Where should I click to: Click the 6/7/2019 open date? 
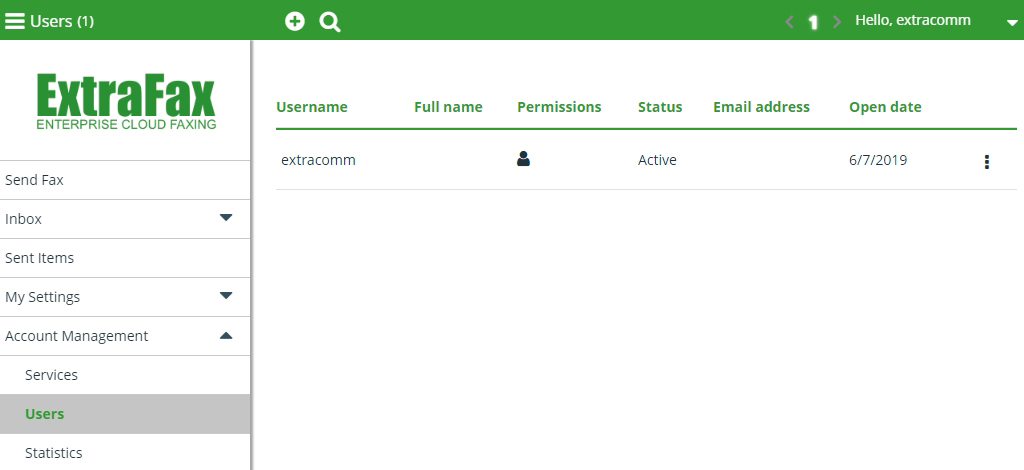878,160
